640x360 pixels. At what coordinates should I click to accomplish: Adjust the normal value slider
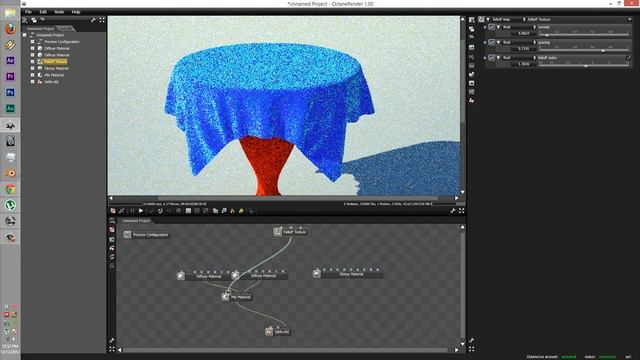click(x=584, y=34)
